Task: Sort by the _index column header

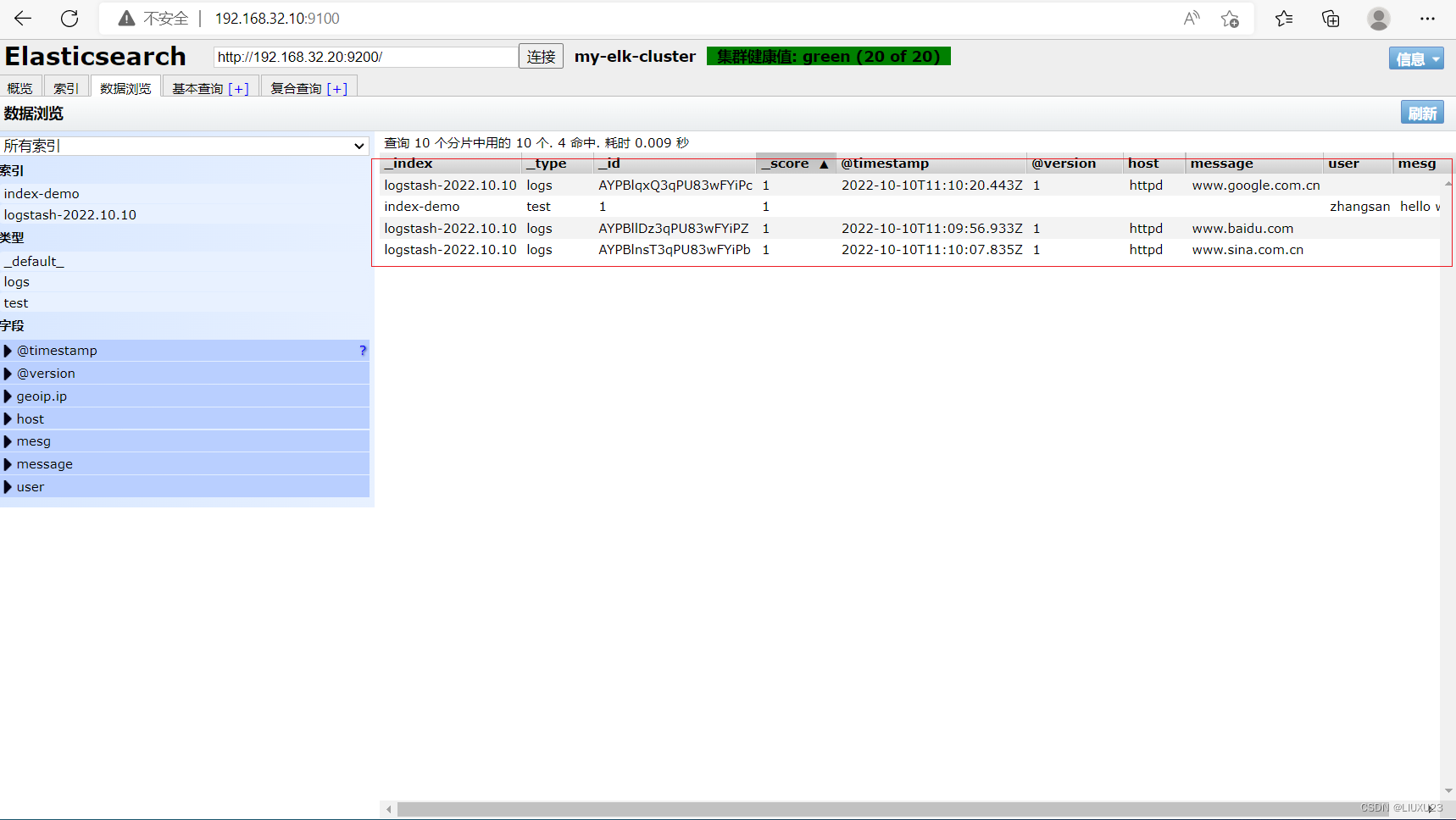Action: point(450,164)
